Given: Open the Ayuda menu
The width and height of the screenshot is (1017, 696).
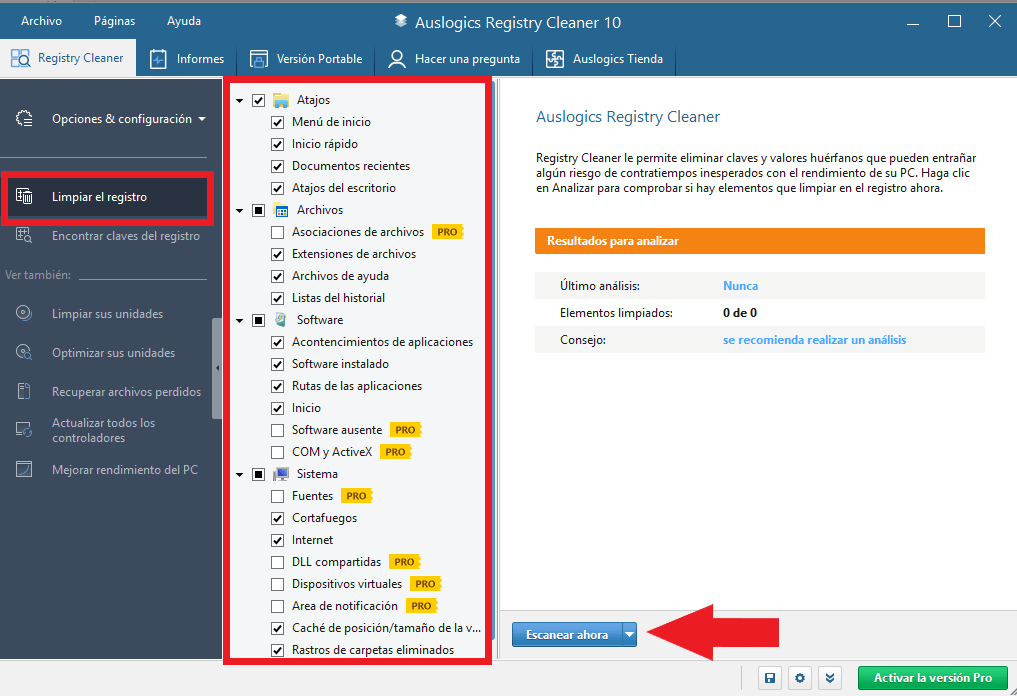Looking at the screenshot, I should (184, 21).
